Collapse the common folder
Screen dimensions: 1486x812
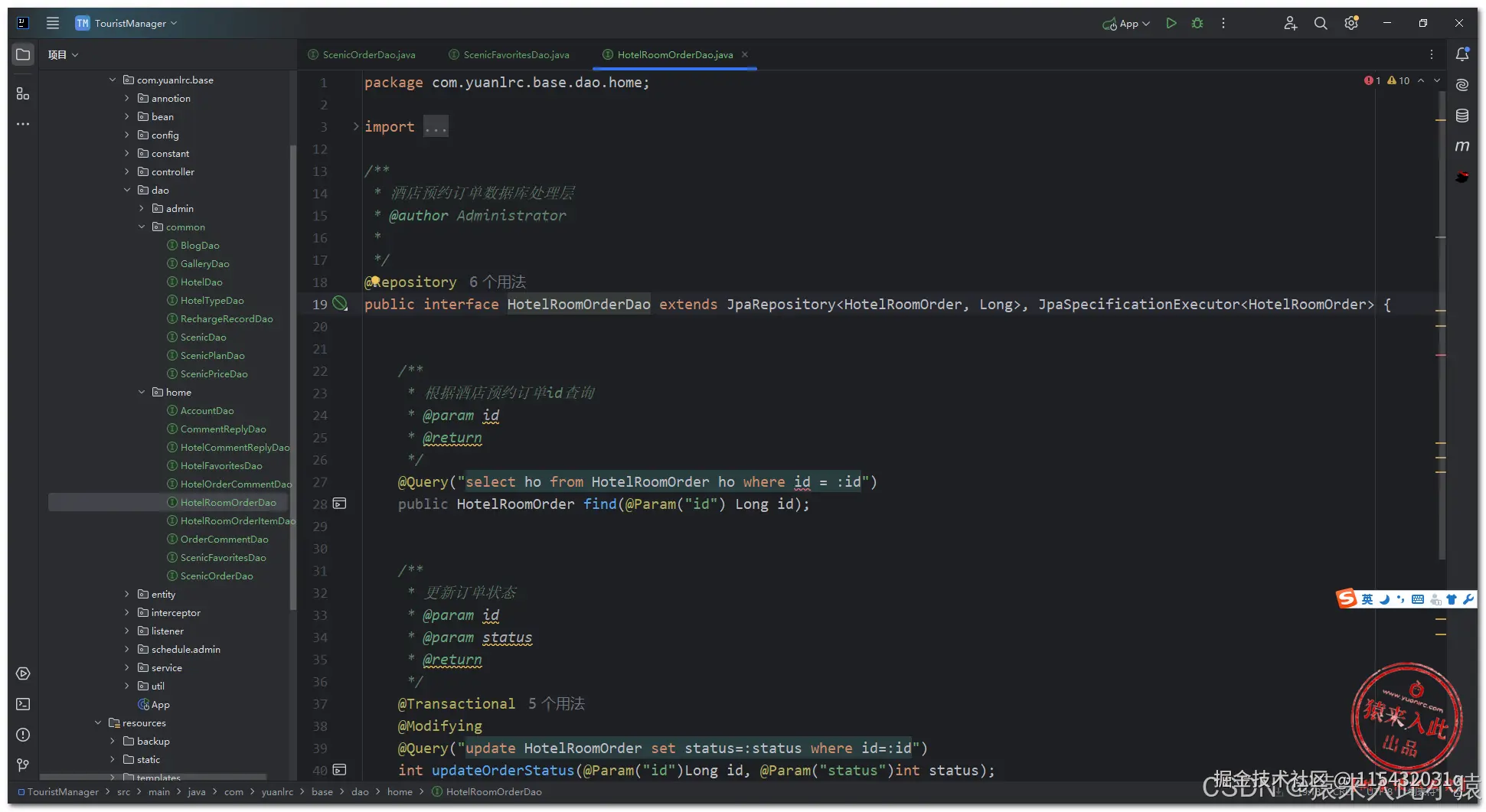click(x=142, y=227)
